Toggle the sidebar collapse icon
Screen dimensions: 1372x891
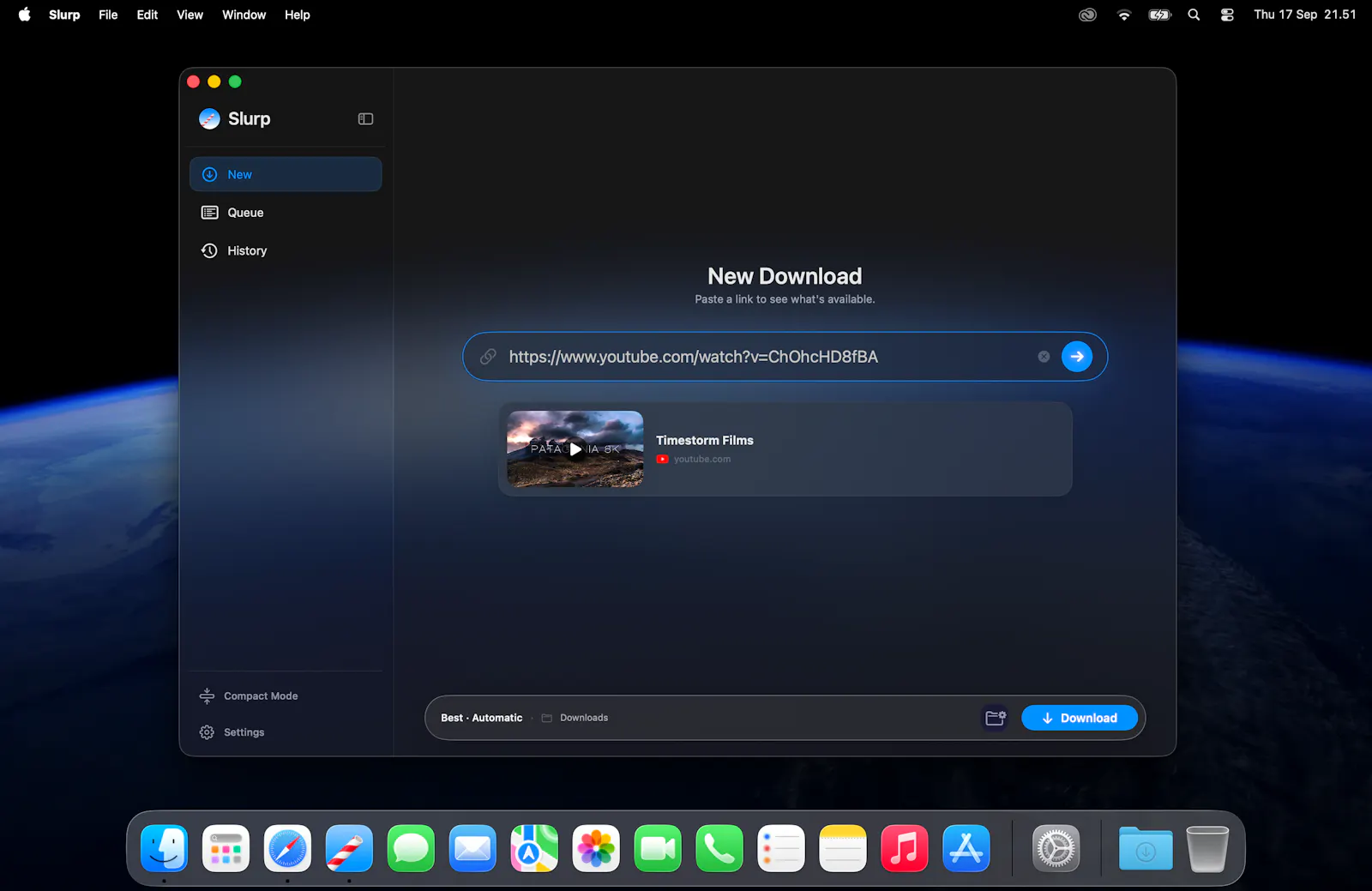[x=365, y=119]
